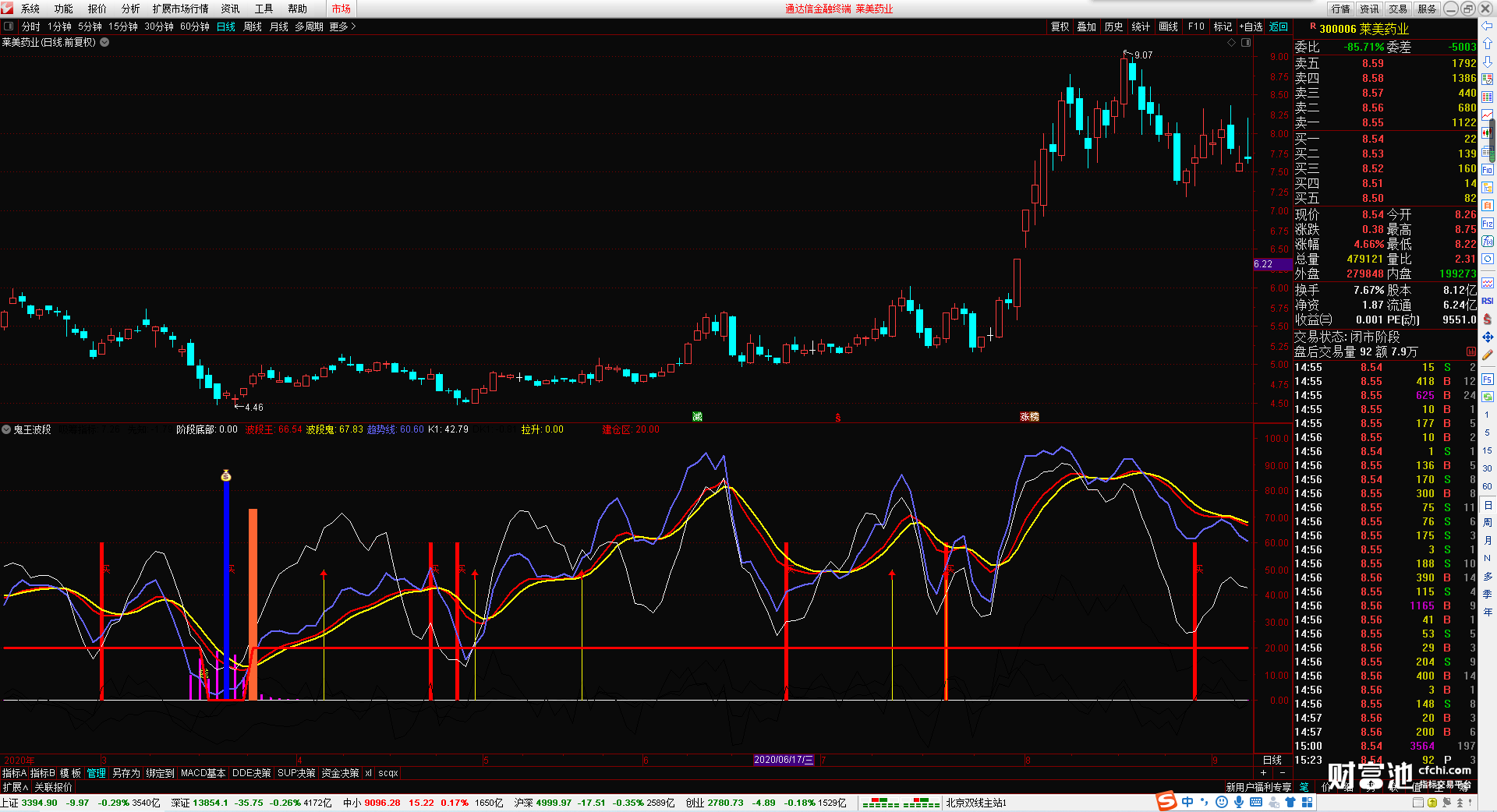Open the 多 multi-period sidebar option

tap(1487, 576)
